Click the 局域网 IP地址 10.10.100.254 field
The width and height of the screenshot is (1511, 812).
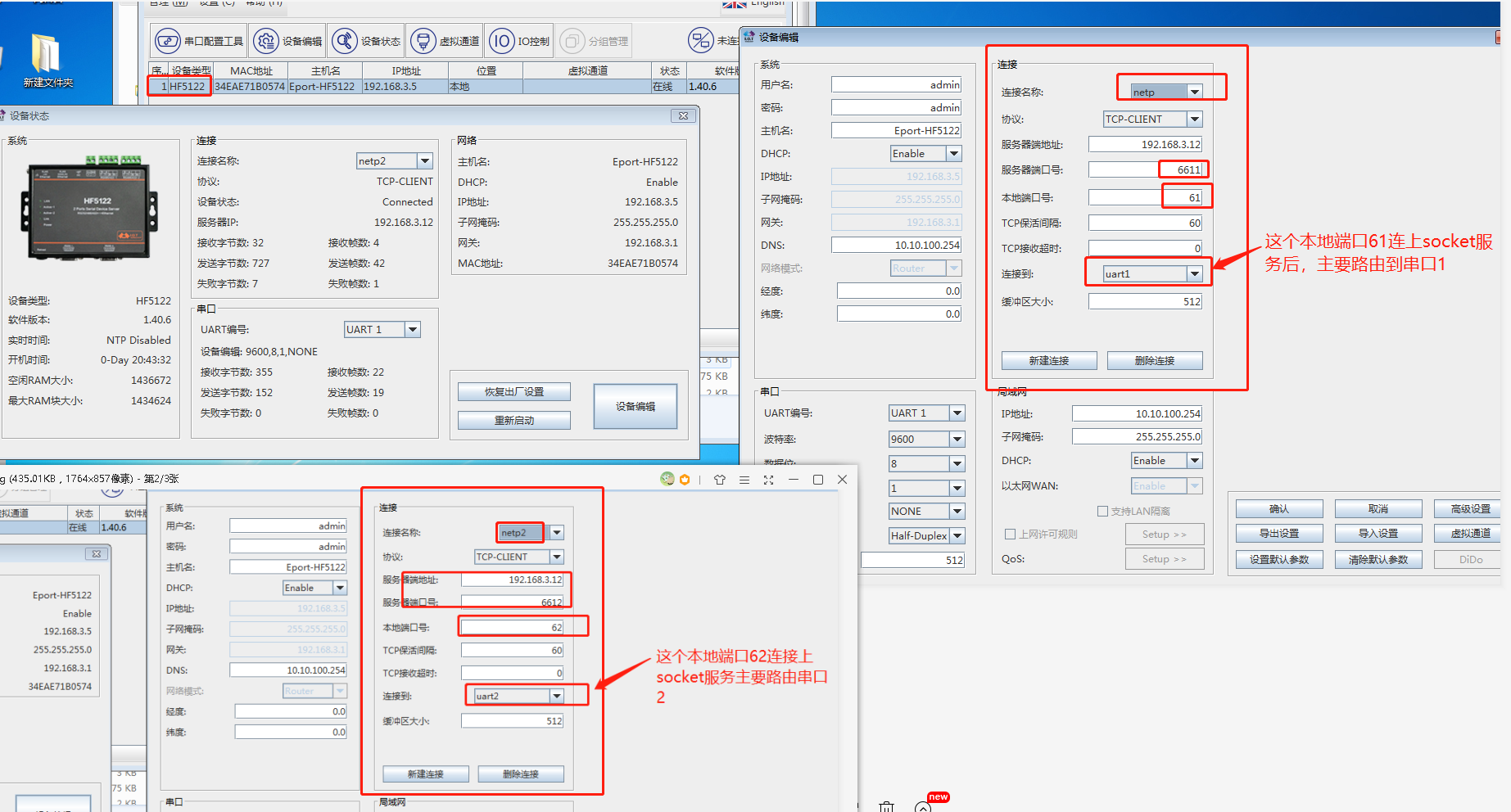click(1138, 414)
